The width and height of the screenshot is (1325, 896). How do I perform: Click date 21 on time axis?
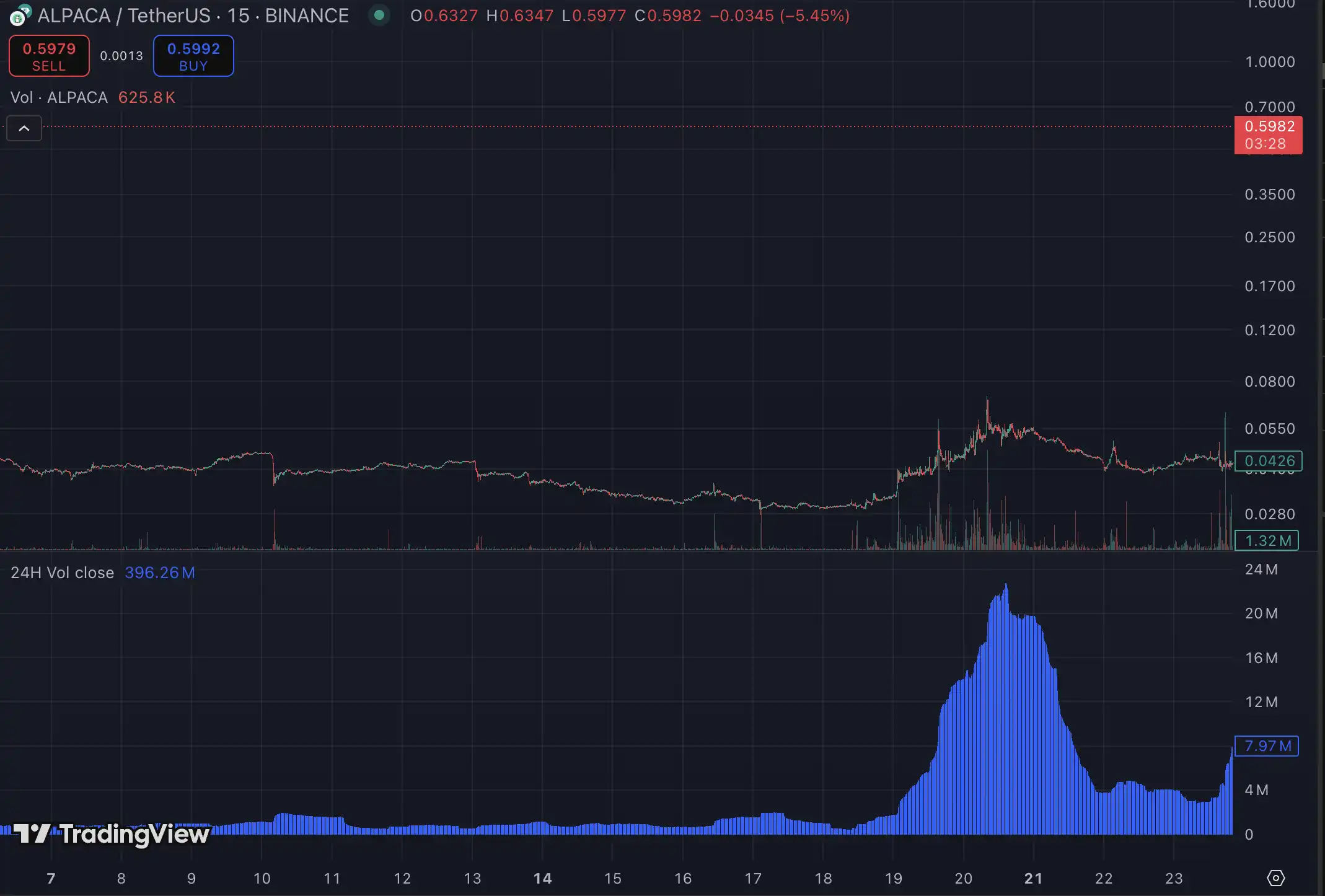(x=1033, y=878)
